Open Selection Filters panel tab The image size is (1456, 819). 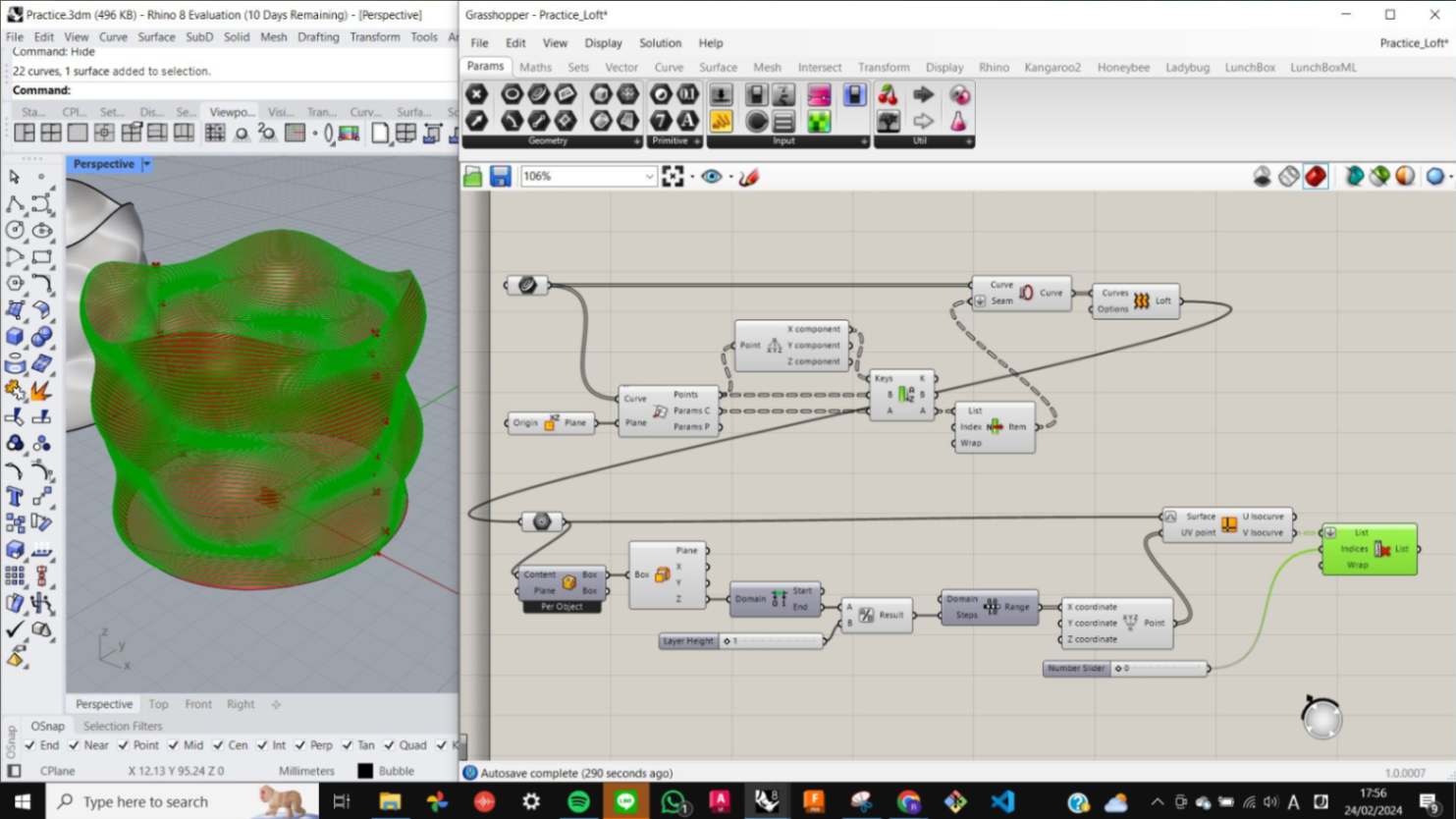pyautogui.click(x=123, y=727)
